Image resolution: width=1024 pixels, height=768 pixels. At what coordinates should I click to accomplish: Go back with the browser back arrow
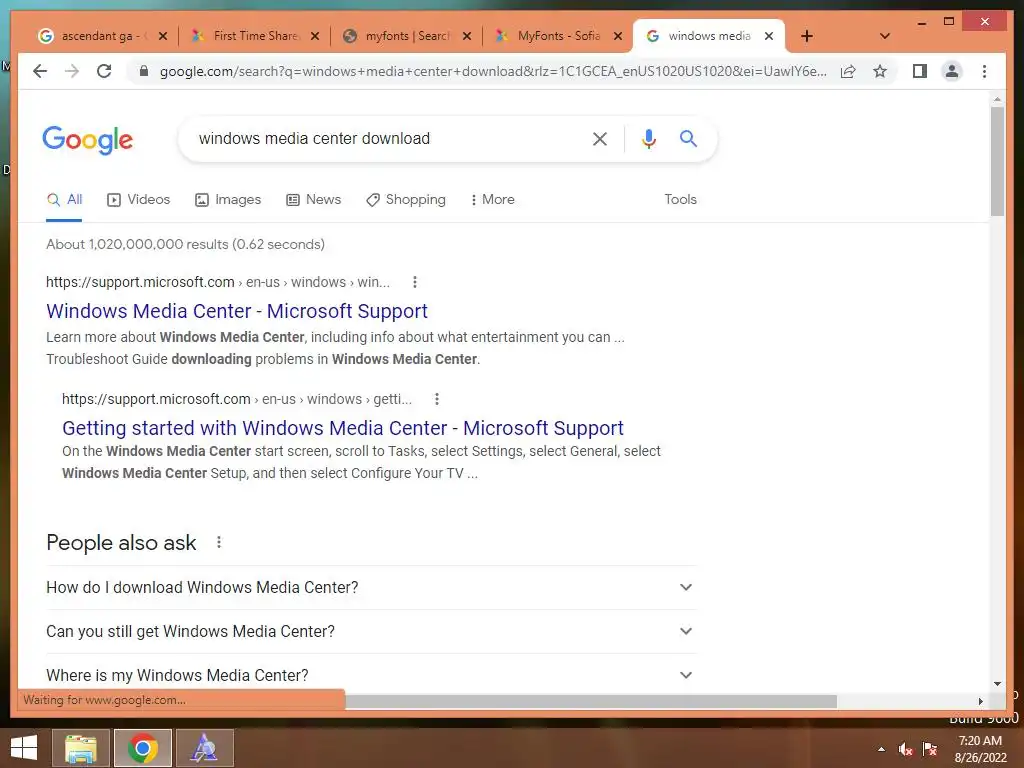[x=40, y=71]
